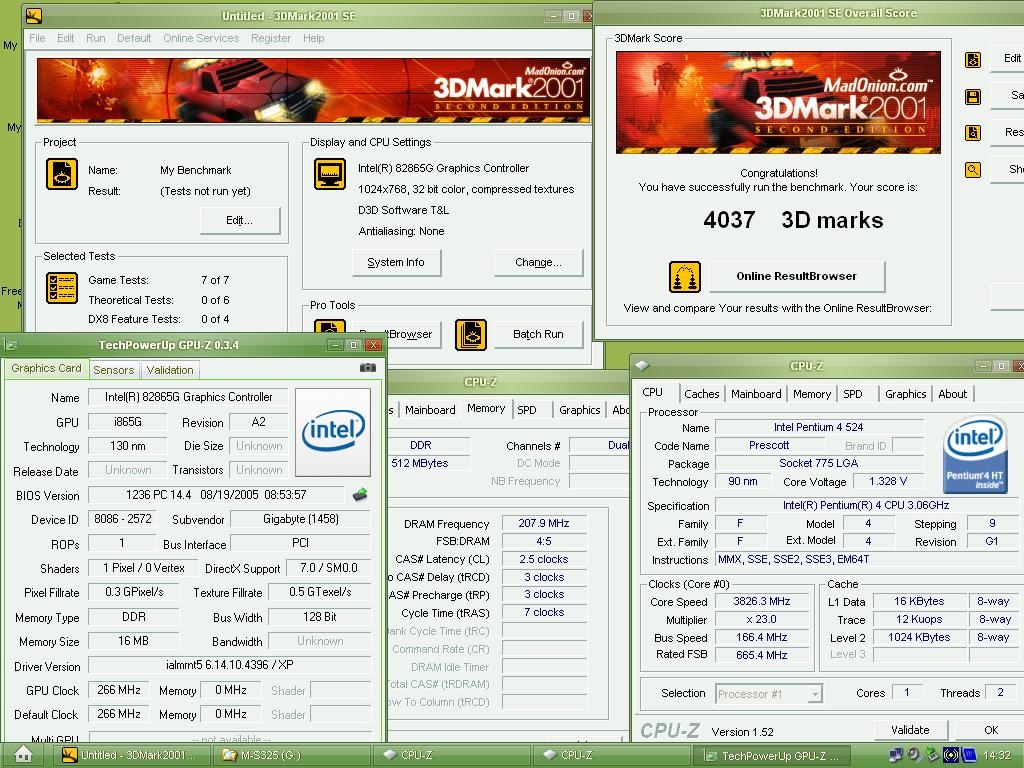1024x768 pixels.
Task: Click the Instructions field in CPU-Z
Action: [866, 560]
